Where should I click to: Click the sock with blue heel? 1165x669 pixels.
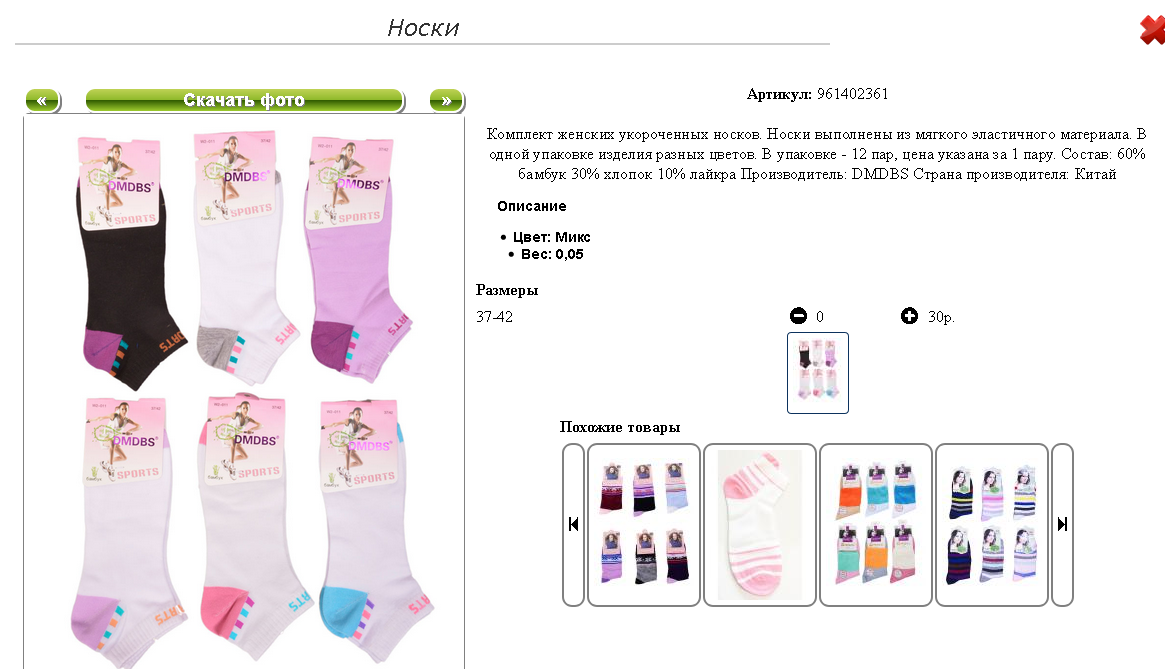click(371, 531)
